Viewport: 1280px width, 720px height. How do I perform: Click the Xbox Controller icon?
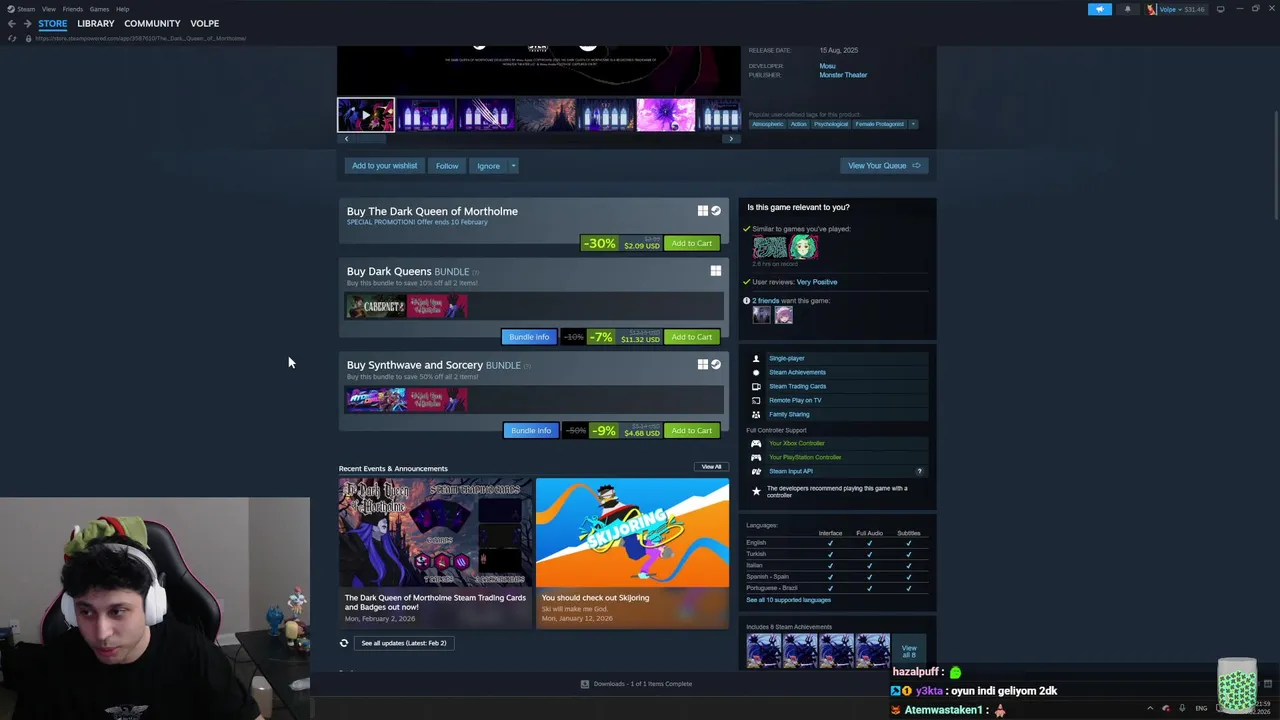(756, 443)
